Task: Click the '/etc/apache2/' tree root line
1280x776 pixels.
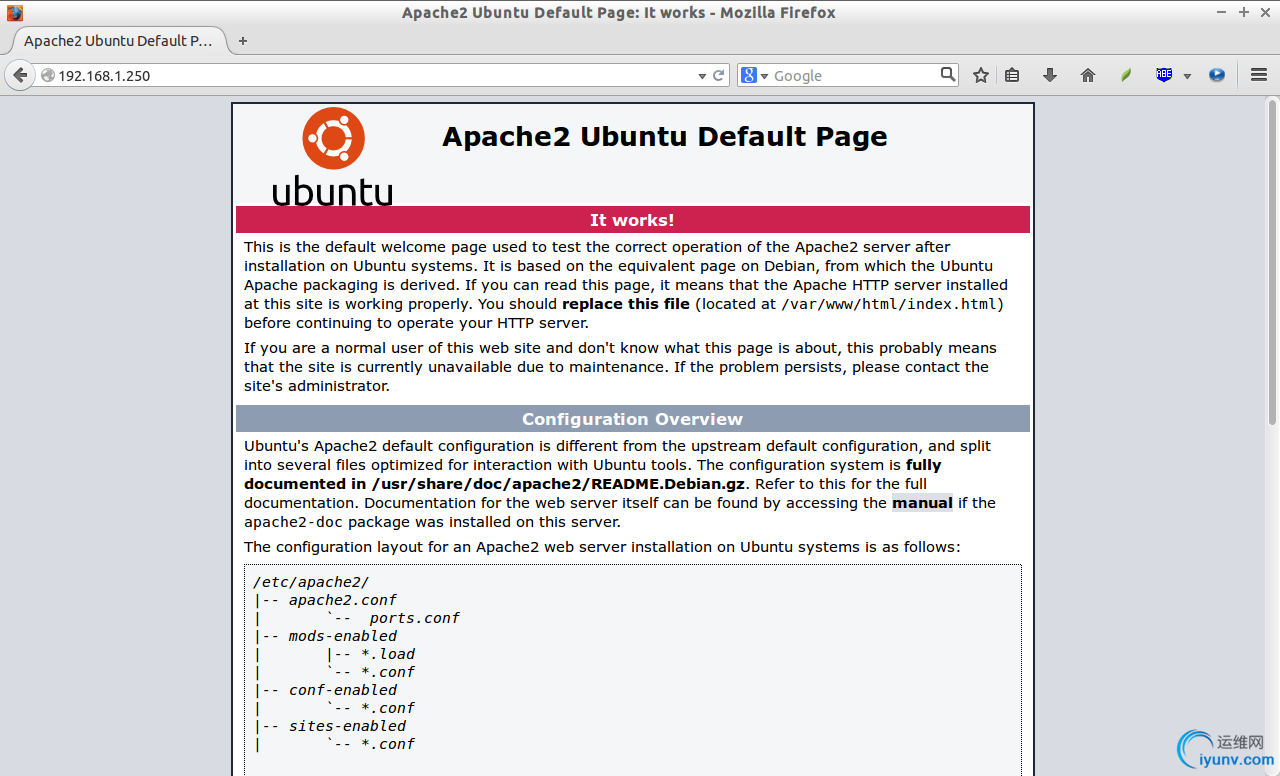Action: [x=311, y=582]
